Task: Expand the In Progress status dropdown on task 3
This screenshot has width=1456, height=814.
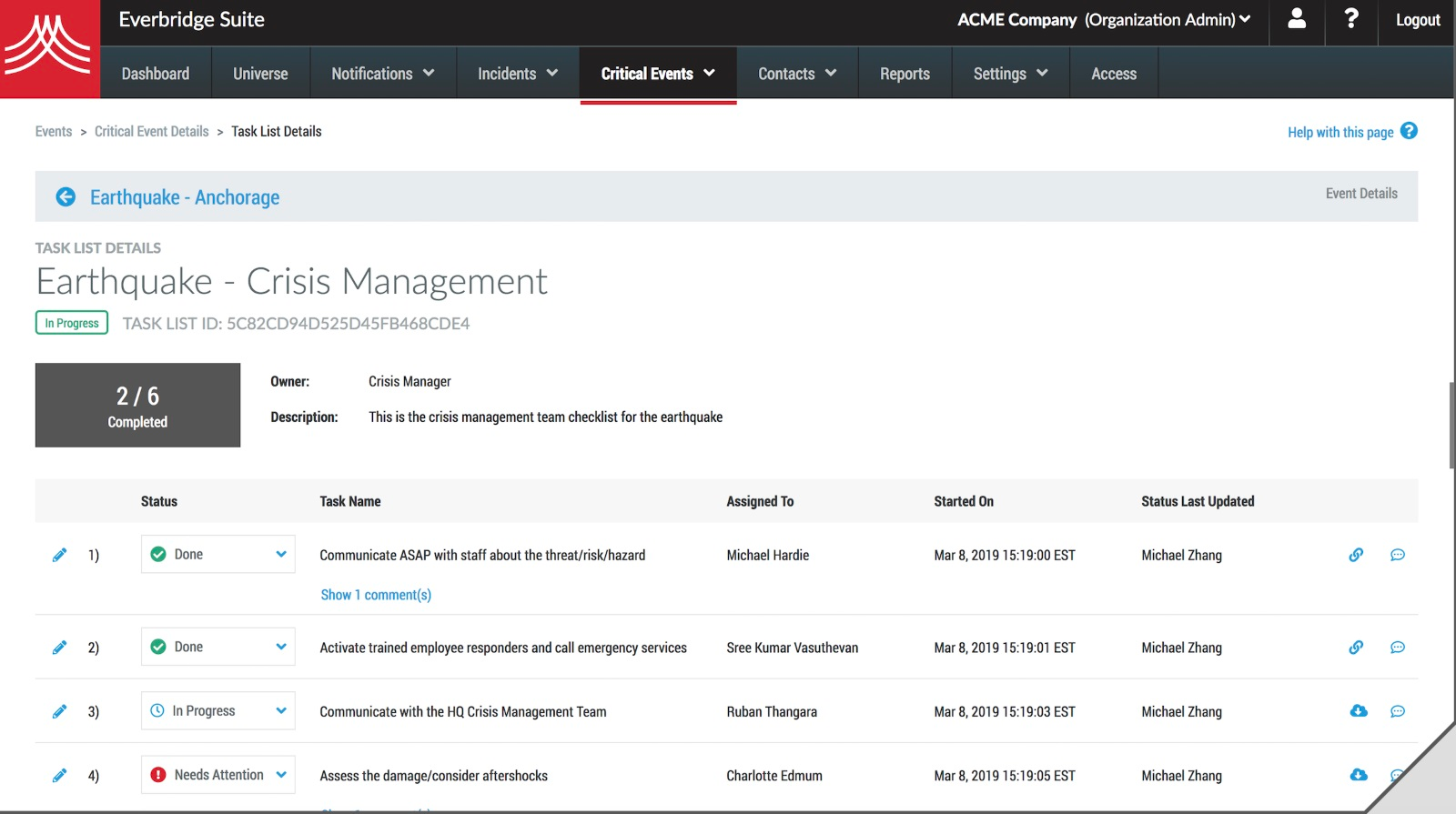Action: [218, 711]
